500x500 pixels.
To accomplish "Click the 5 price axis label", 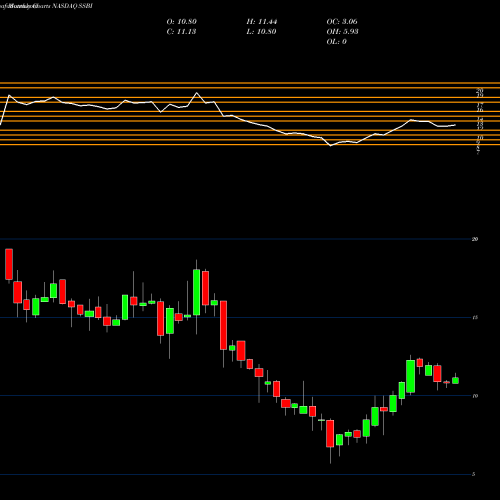I will pyautogui.click(x=474, y=474).
